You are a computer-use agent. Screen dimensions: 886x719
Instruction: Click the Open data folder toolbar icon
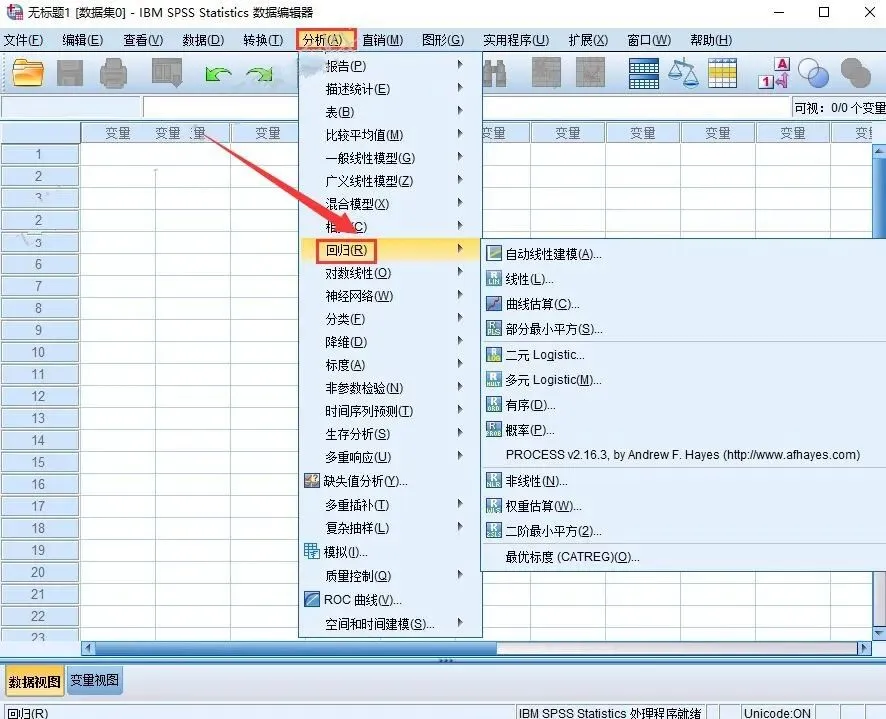(28, 73)
